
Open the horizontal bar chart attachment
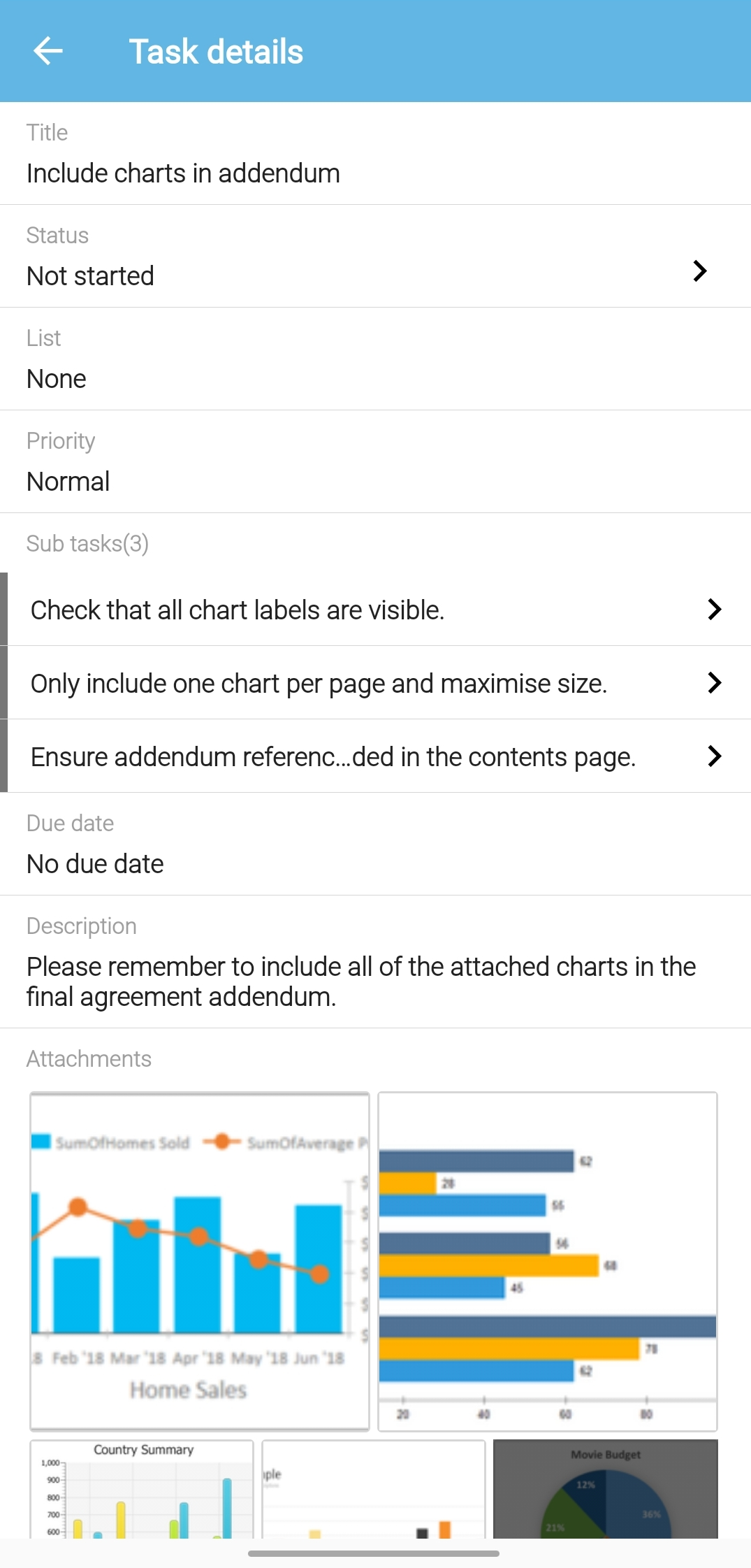click(548, 1261)
